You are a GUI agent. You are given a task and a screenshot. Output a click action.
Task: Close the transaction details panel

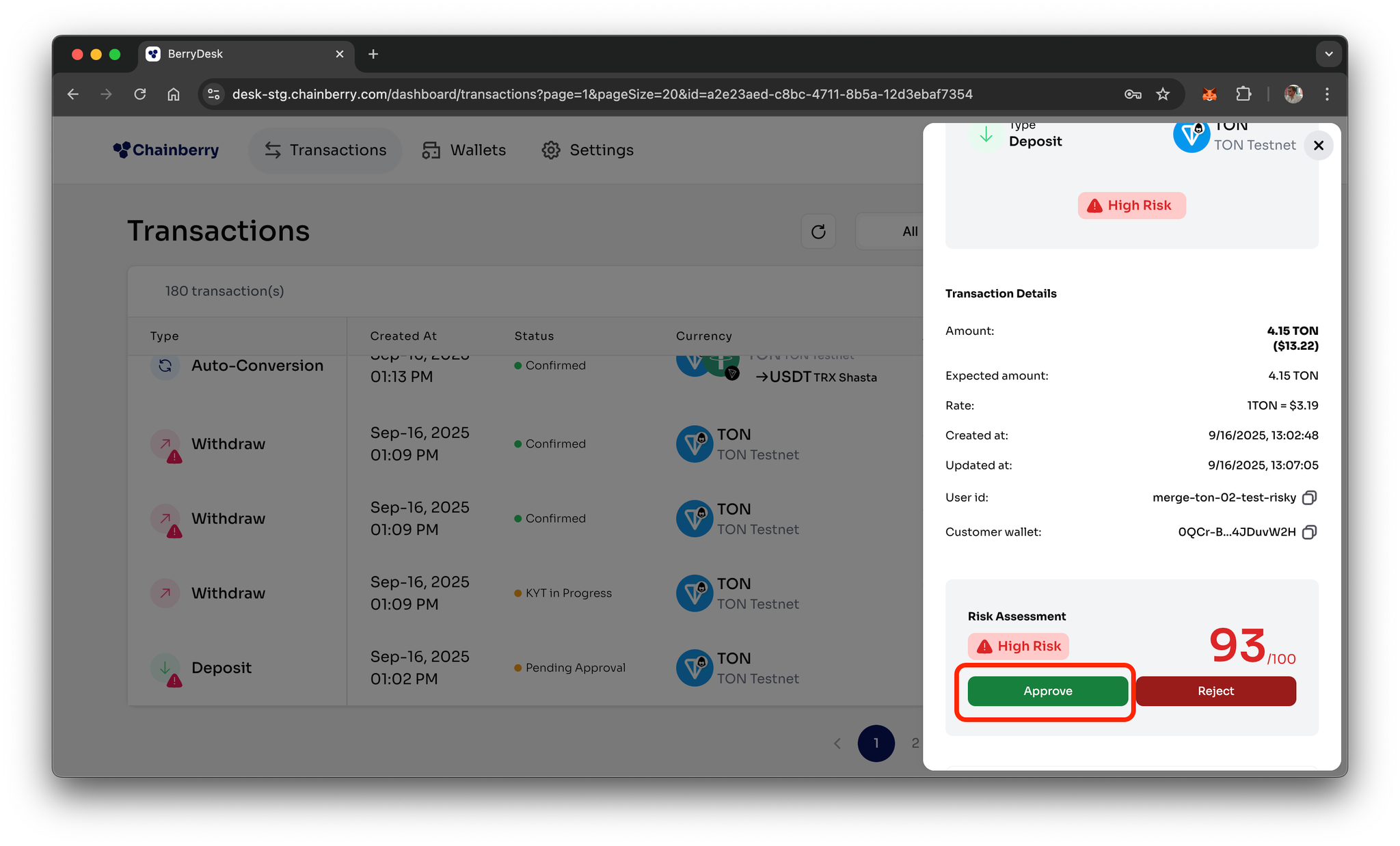pos(1319,145)
